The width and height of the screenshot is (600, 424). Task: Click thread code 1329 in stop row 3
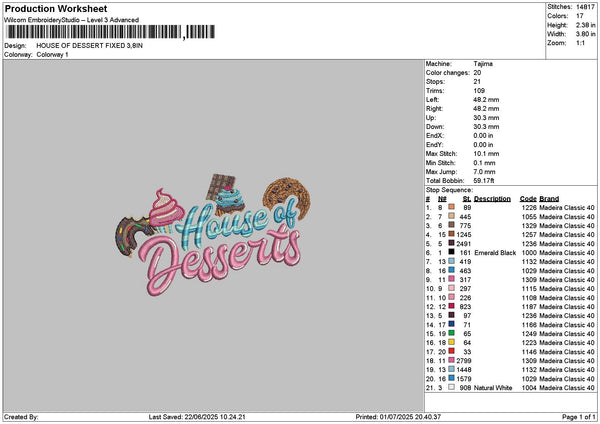tap(529, 226)
